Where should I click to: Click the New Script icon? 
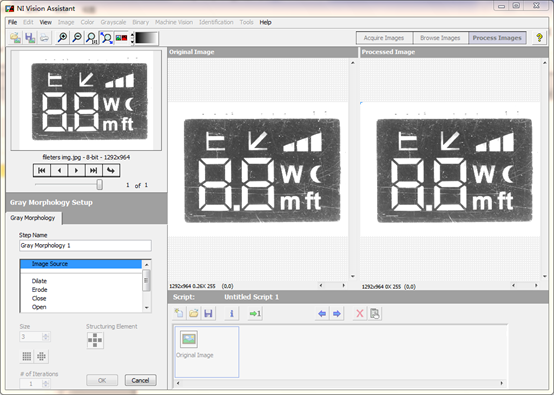(x=179, y=313)
